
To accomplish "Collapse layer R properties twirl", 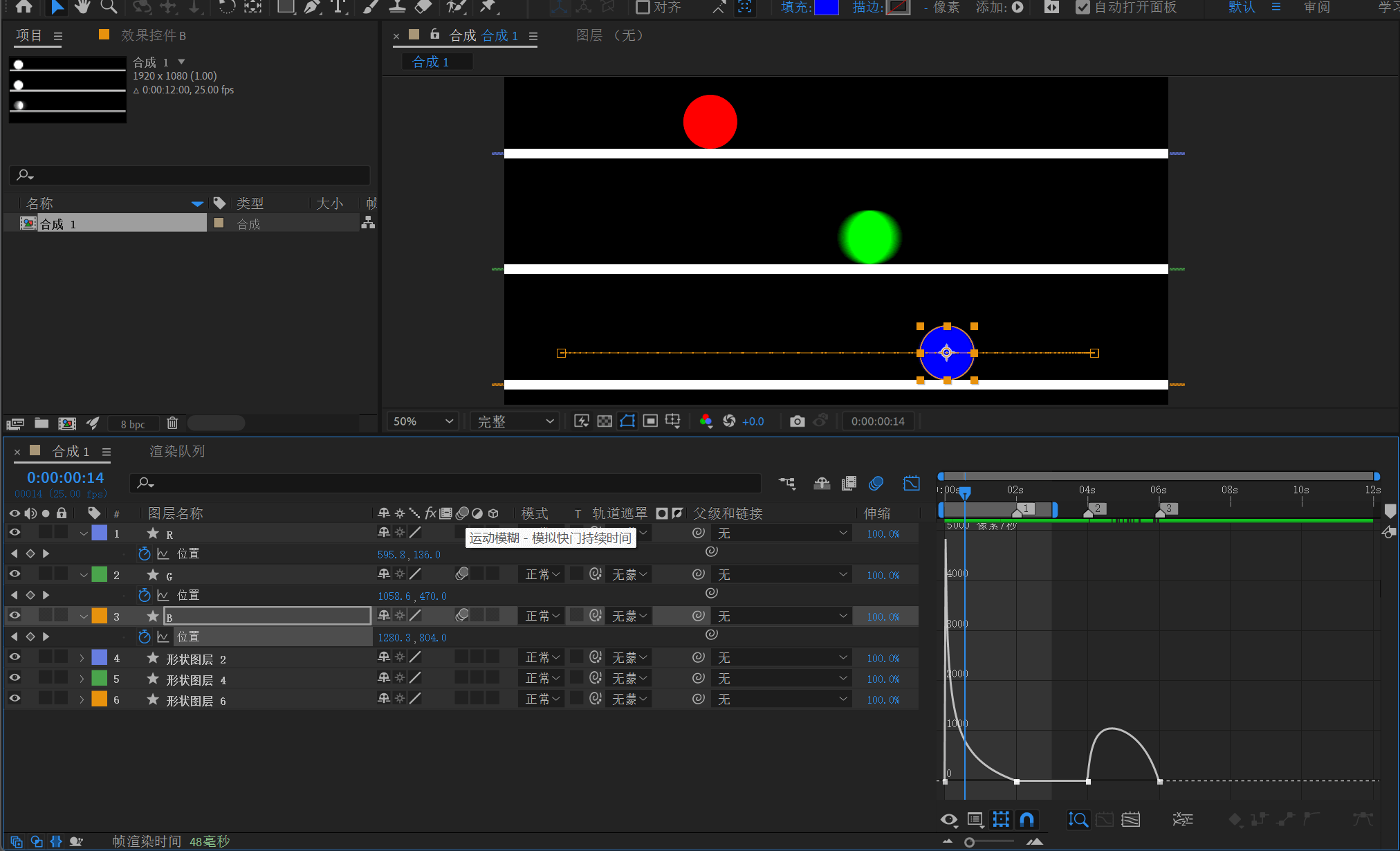I will (84, 533).
